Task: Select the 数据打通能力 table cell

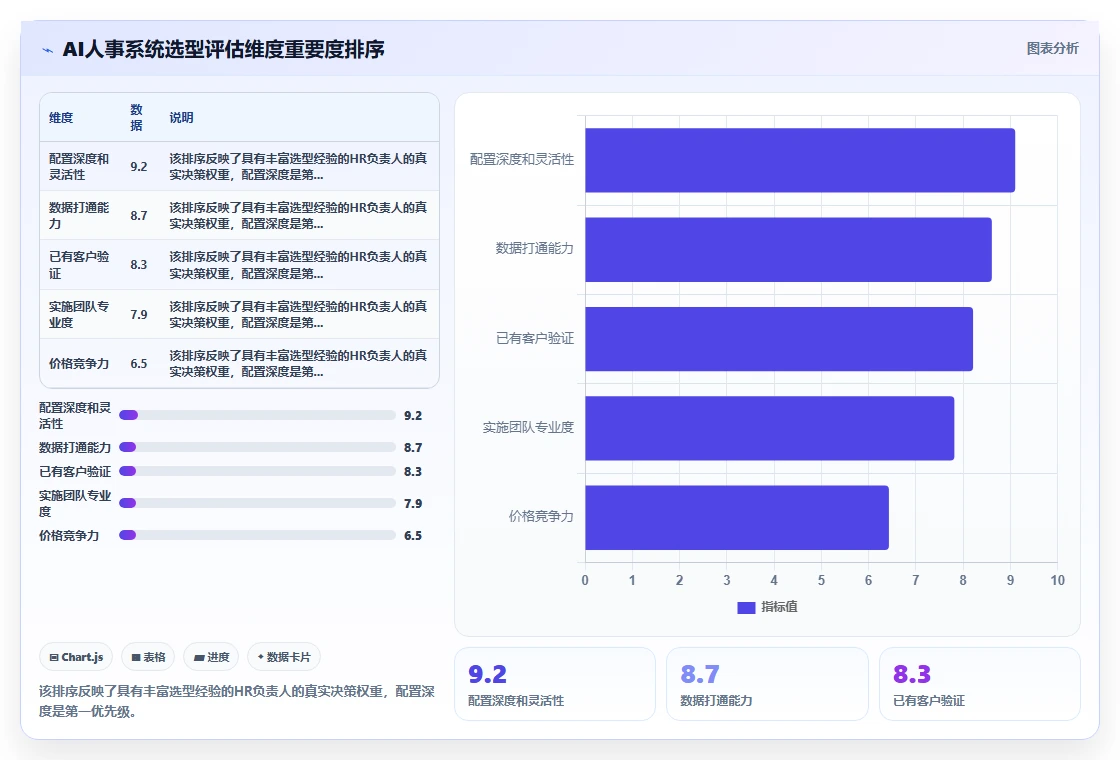Action: 81,215
